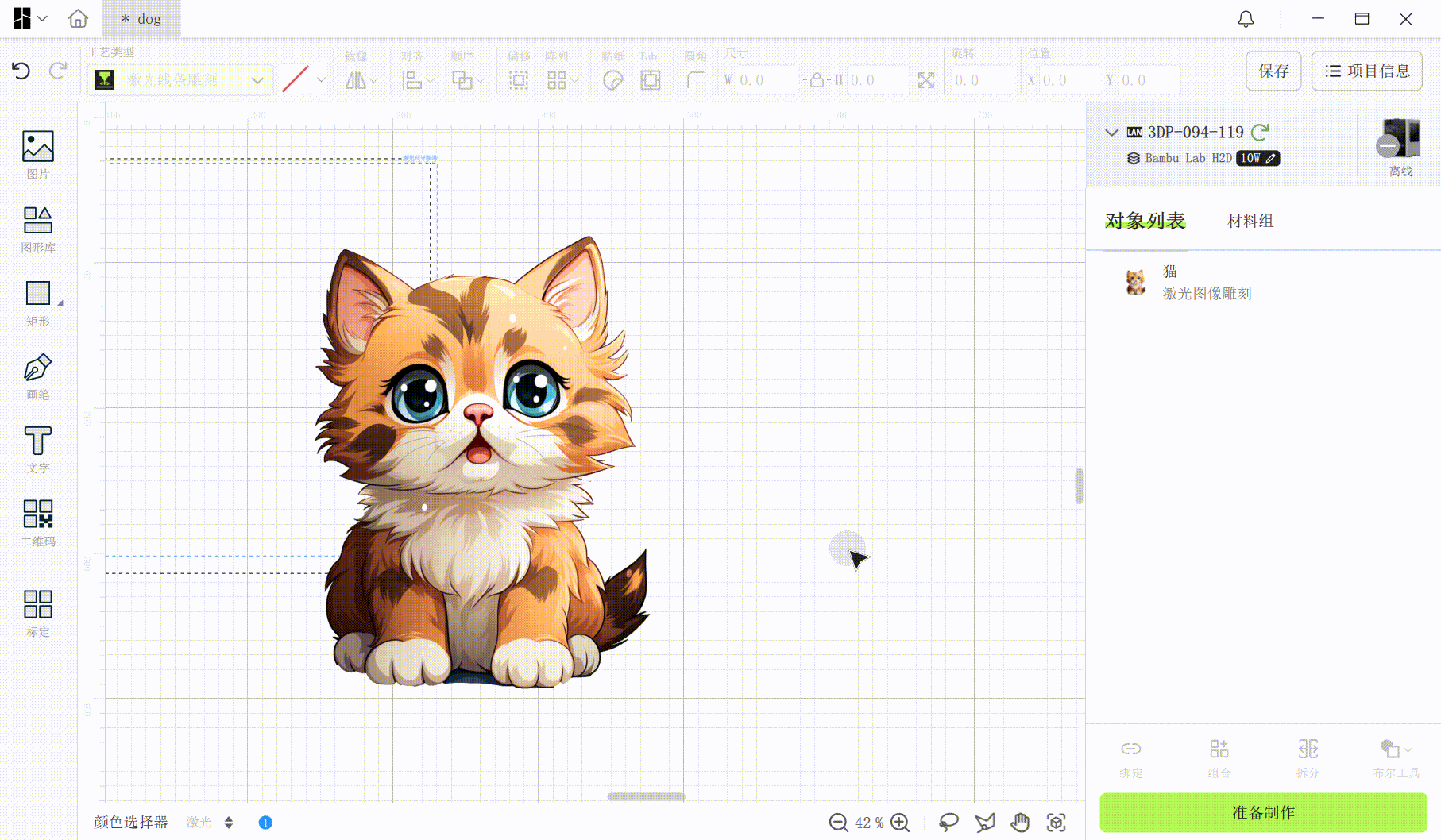Viewport: 1441px width, 840px height.
Task: Open the 镜像 mirror tool menu
Action: [361, 80]
